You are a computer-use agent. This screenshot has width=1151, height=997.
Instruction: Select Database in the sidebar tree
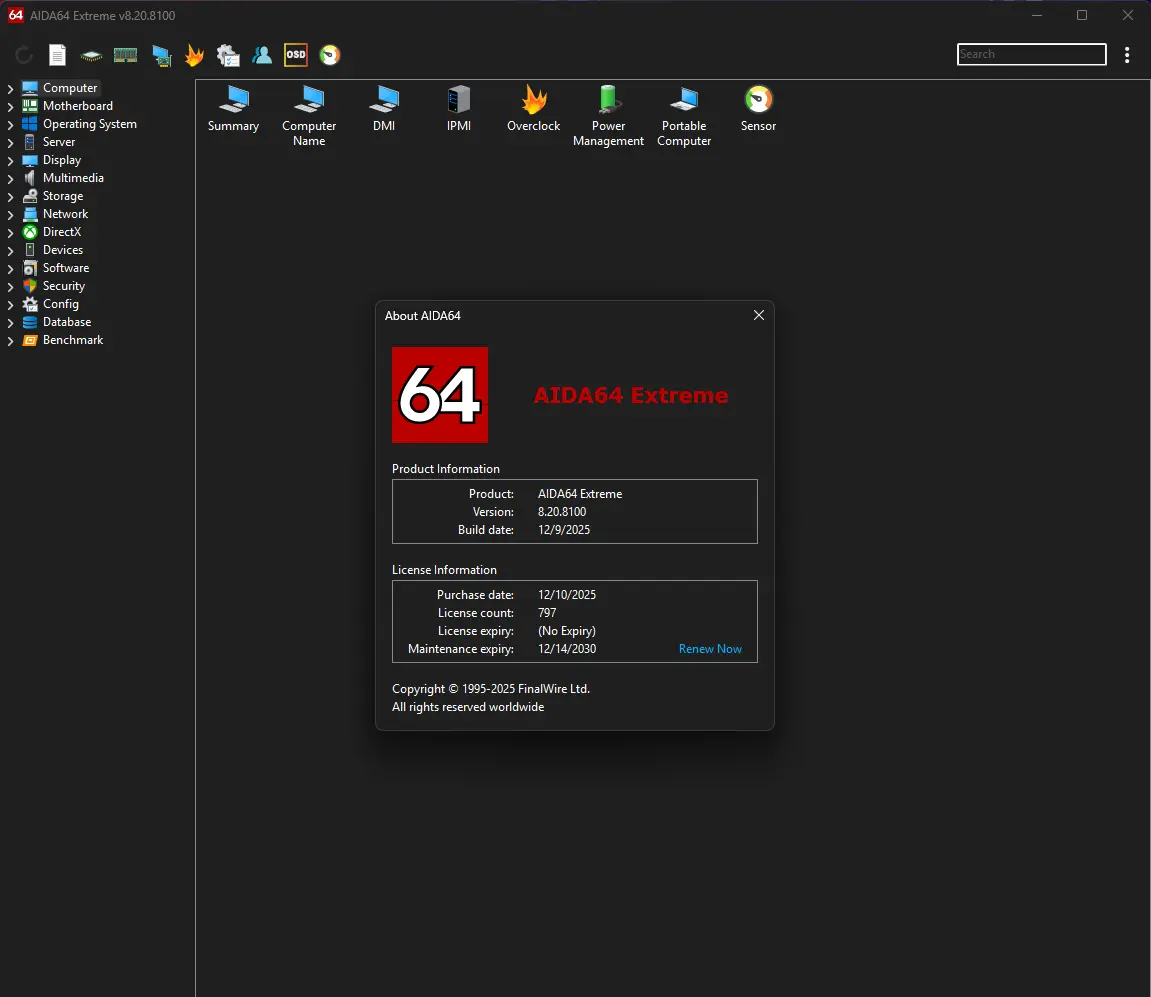pos(67,322)
